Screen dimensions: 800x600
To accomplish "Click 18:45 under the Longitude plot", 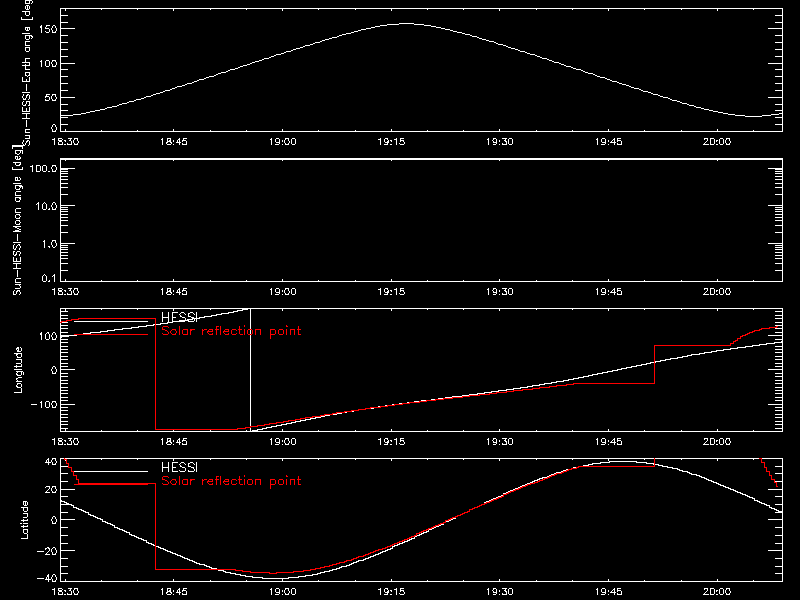I will point(173,442).
